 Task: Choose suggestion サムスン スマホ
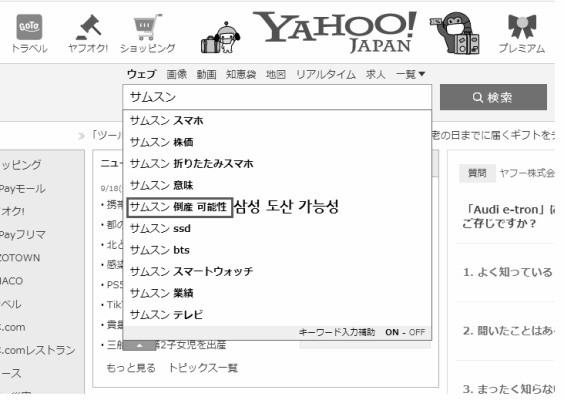pyautogui.click(x=277, y=121)
